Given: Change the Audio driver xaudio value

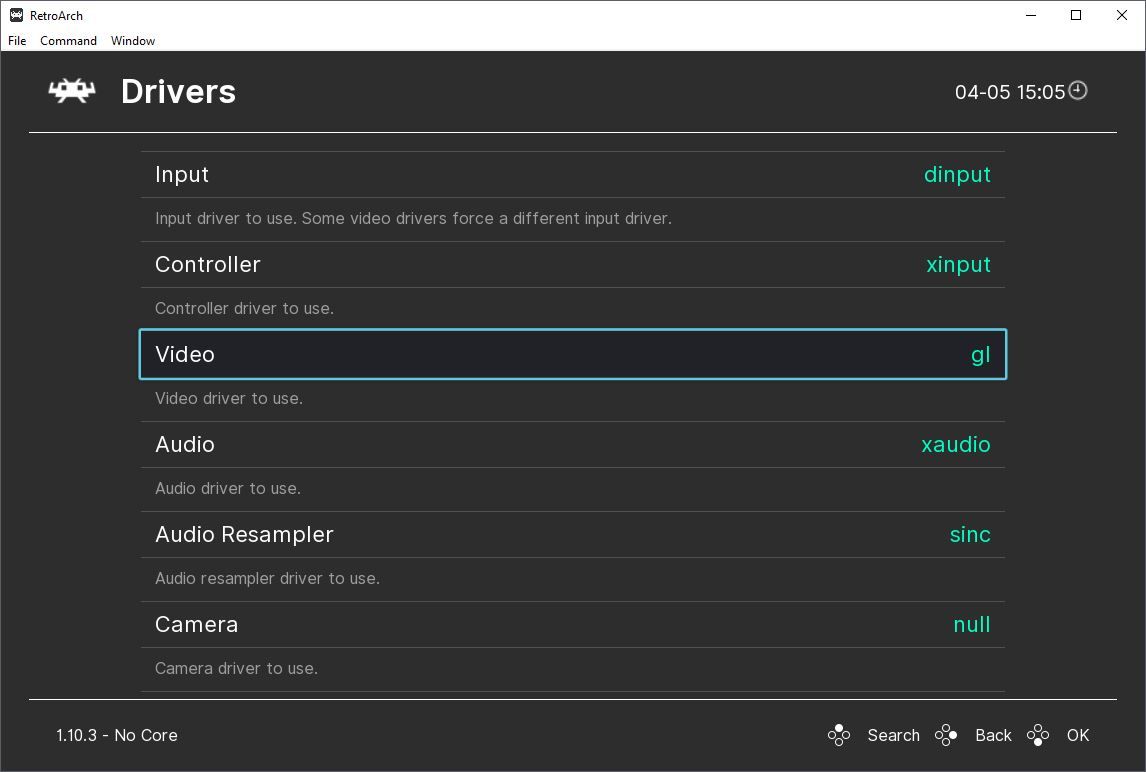Looking at the screenshot, I should tap(955, 445).
